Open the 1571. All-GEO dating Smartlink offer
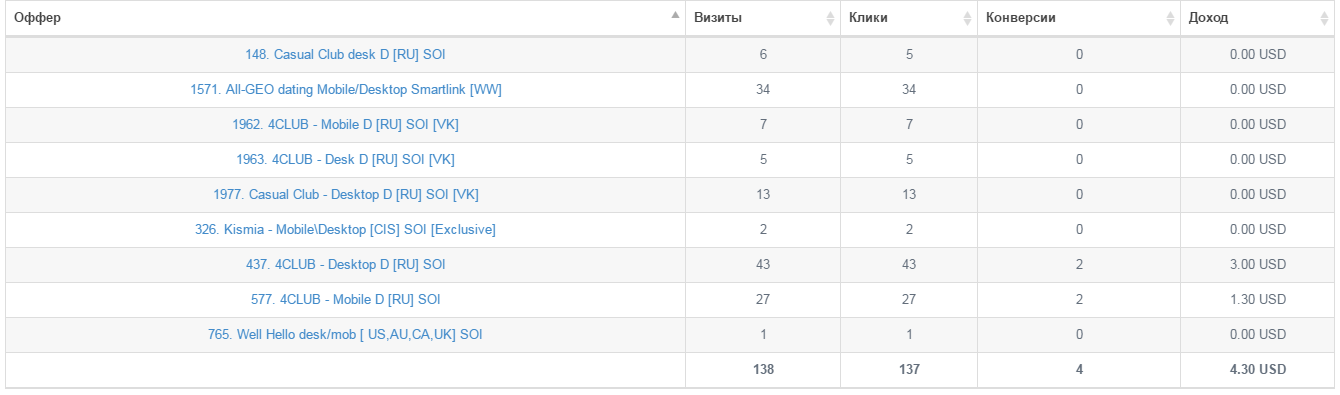 345,89
